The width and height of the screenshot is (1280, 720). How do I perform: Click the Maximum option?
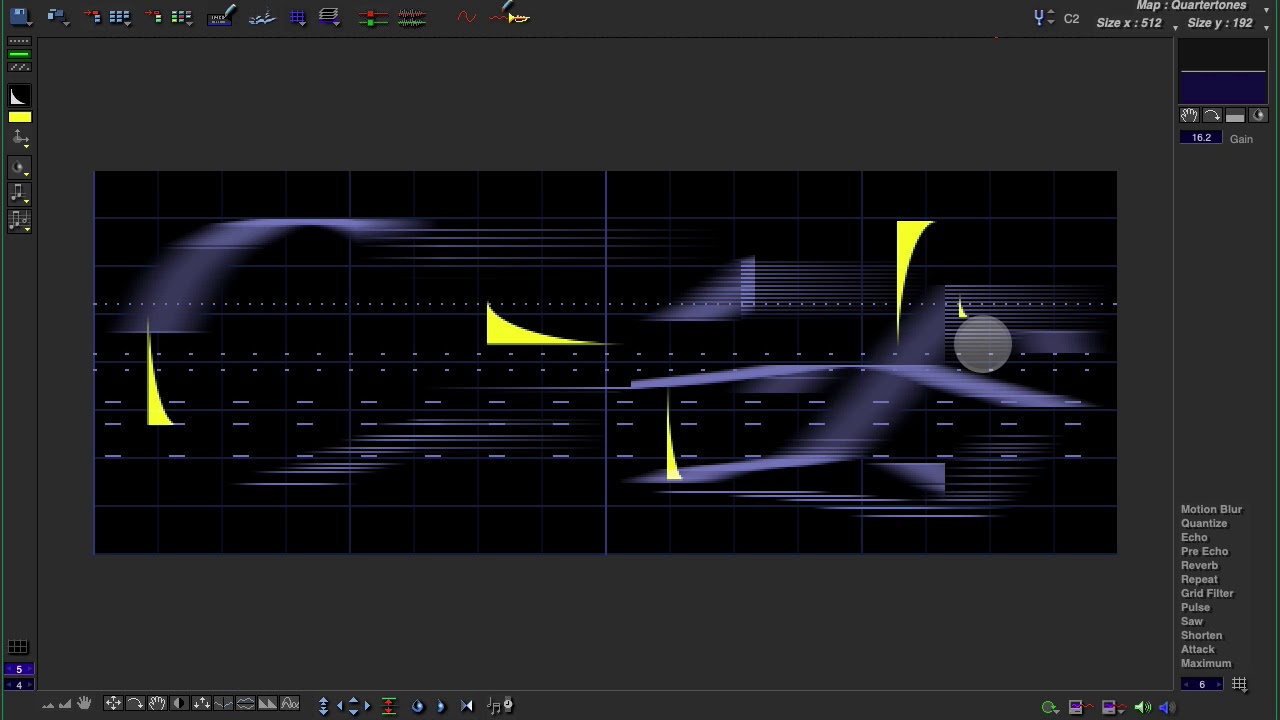[x=1206, y=663]
